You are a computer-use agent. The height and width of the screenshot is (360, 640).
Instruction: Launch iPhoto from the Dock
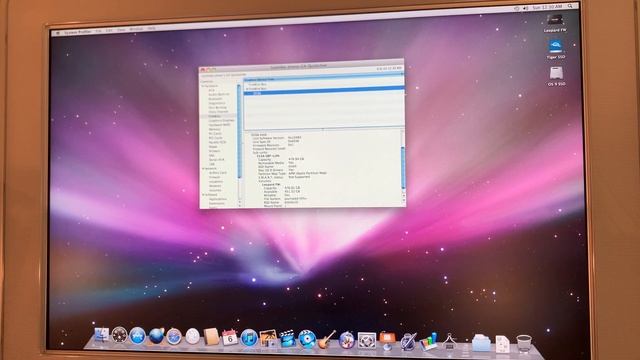click(x=268, y=338)
